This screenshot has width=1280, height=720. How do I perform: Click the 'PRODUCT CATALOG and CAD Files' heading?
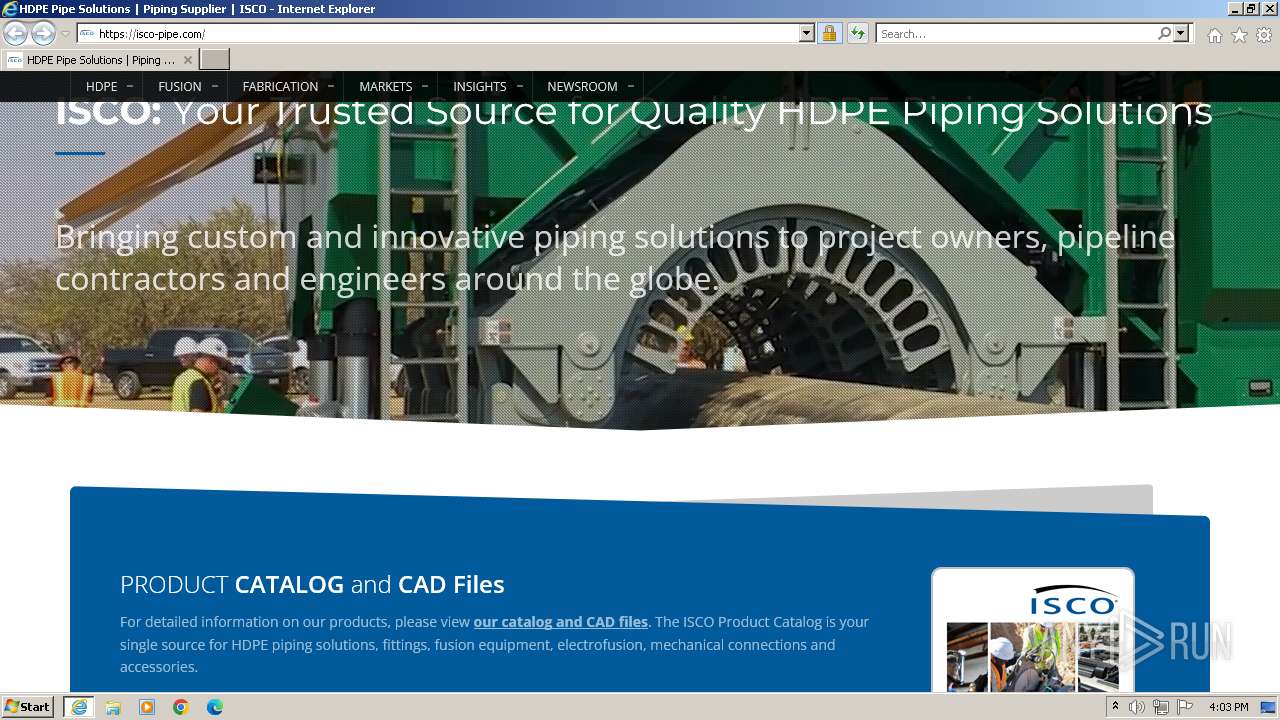[x=312, y=584]
